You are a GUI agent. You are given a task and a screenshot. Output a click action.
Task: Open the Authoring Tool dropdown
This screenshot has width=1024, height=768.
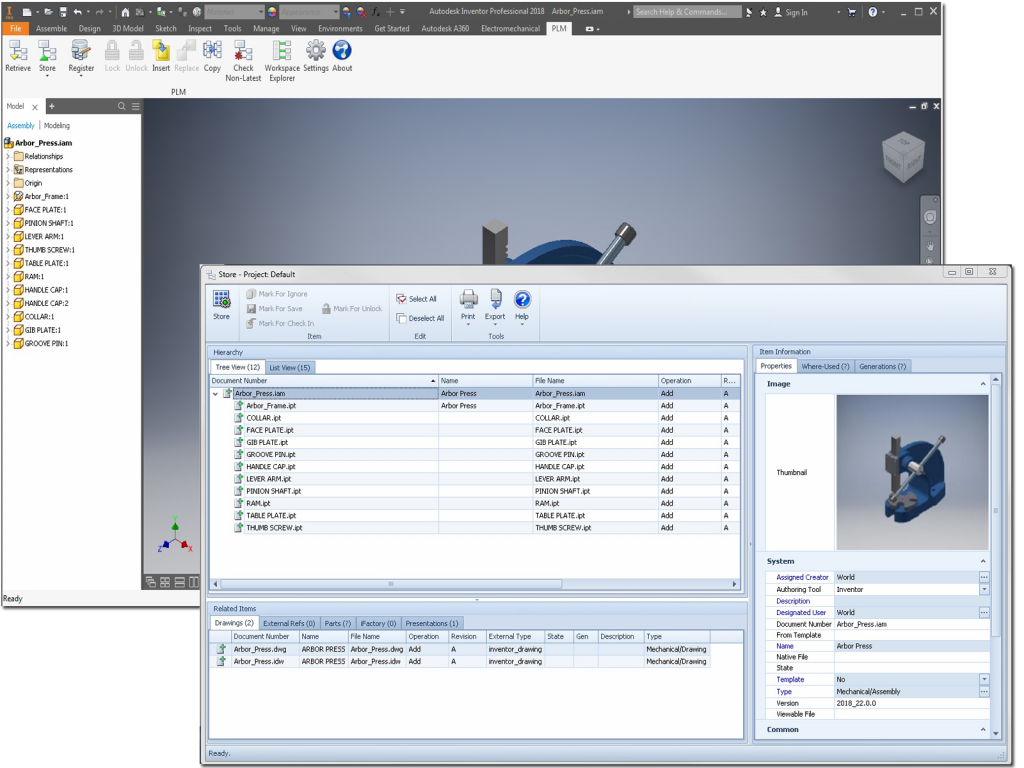[x=984, y=590]
